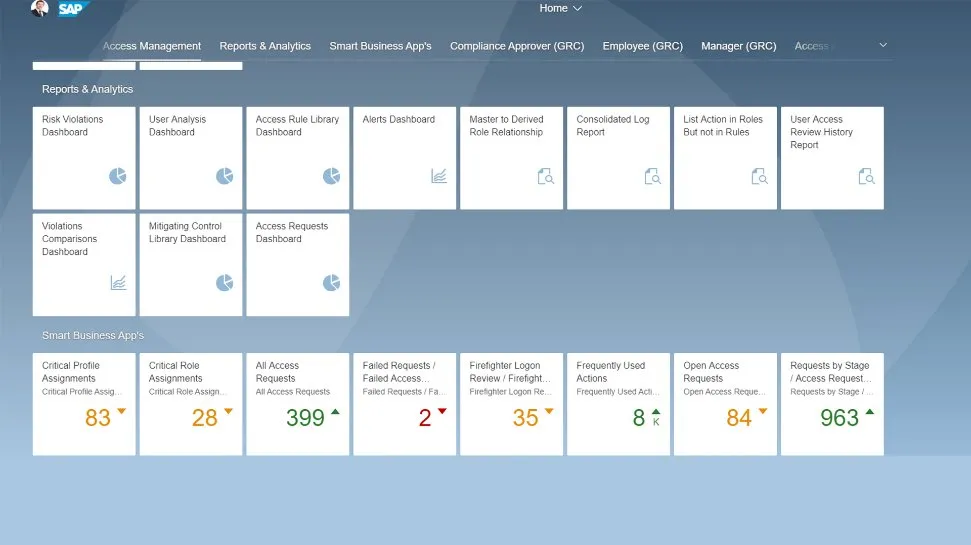971x545 pixels.
Task: Click line chart icon on Alerts Dashboard tile
Action: pyautogui.click(x=439, y=177)
